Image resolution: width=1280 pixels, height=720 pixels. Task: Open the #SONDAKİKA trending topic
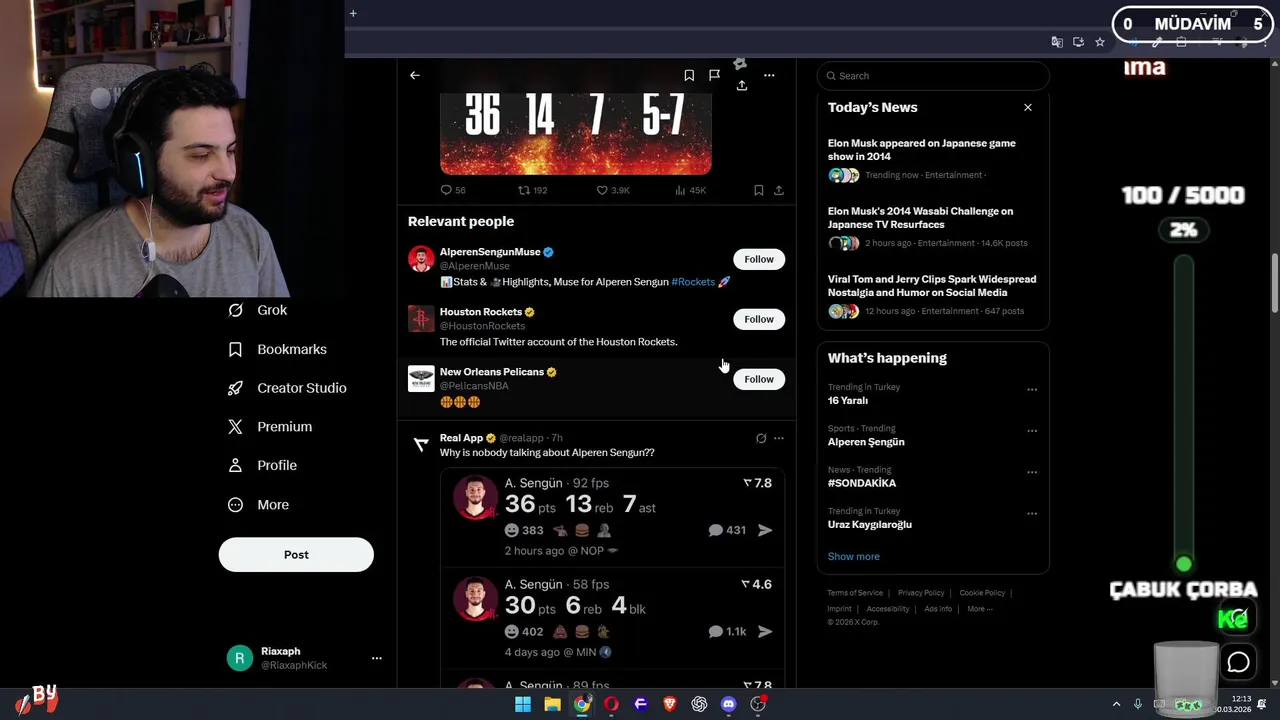pos(862,483)
